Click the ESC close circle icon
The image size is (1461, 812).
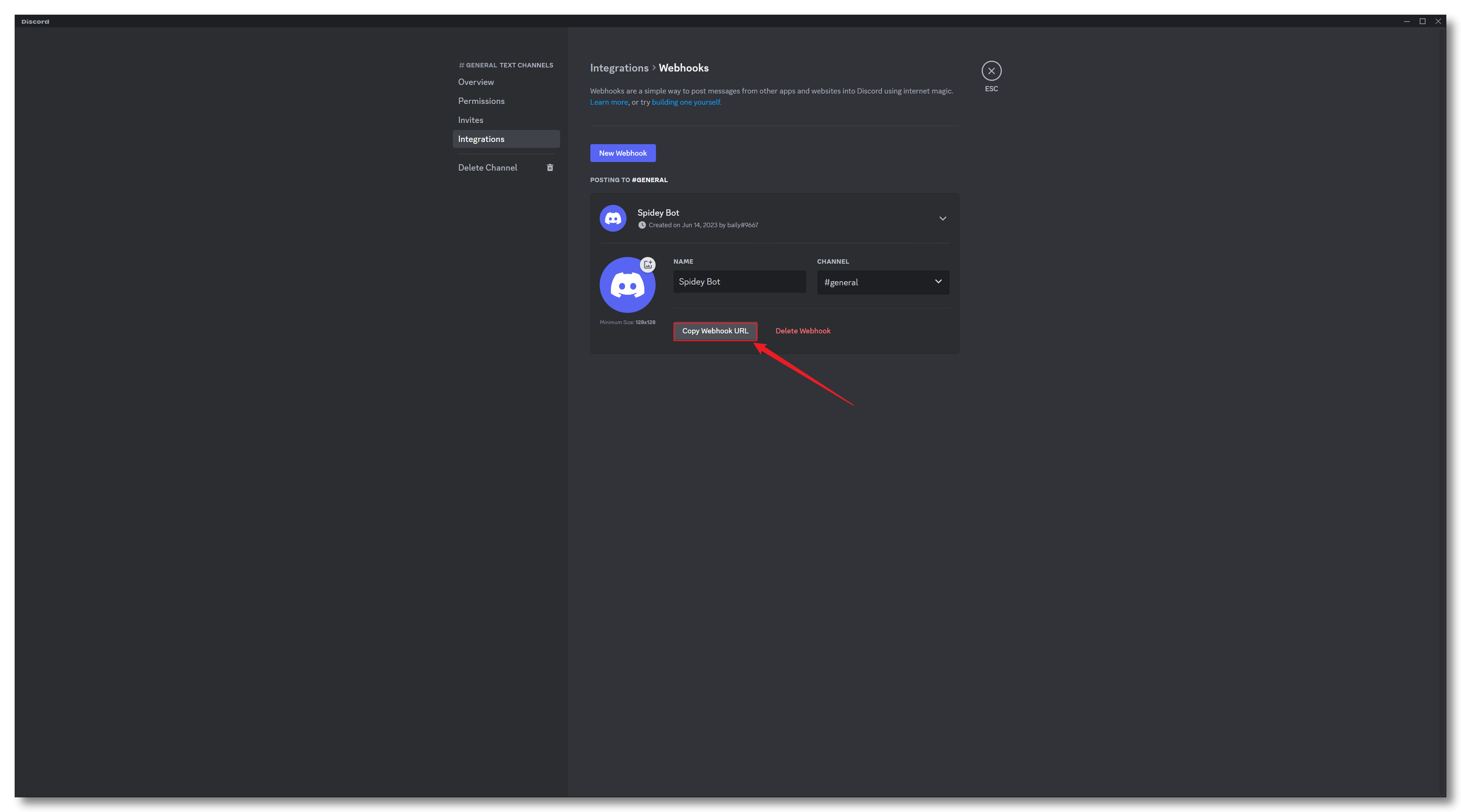(x=991, y=71)
